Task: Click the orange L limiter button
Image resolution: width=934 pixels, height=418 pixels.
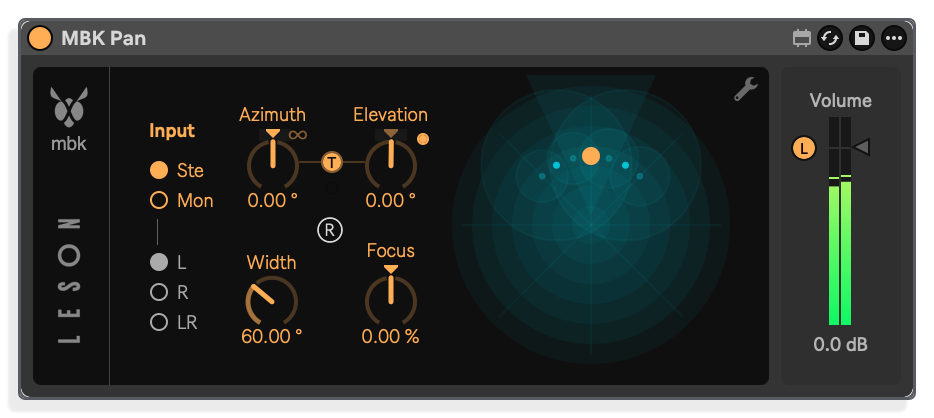Action: (804, 148)
